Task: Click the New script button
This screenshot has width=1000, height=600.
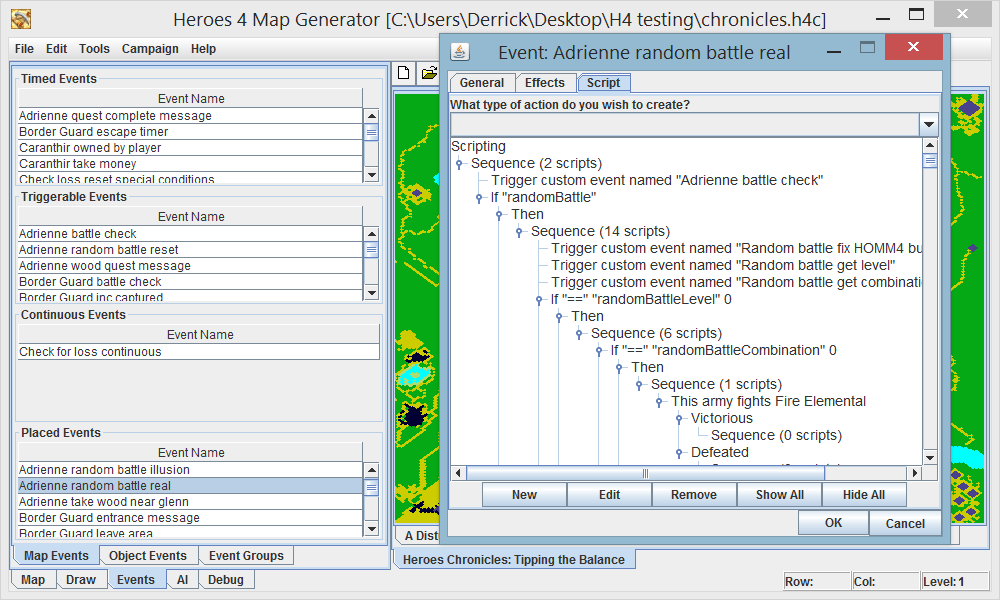Action: [x=524, y=495]
